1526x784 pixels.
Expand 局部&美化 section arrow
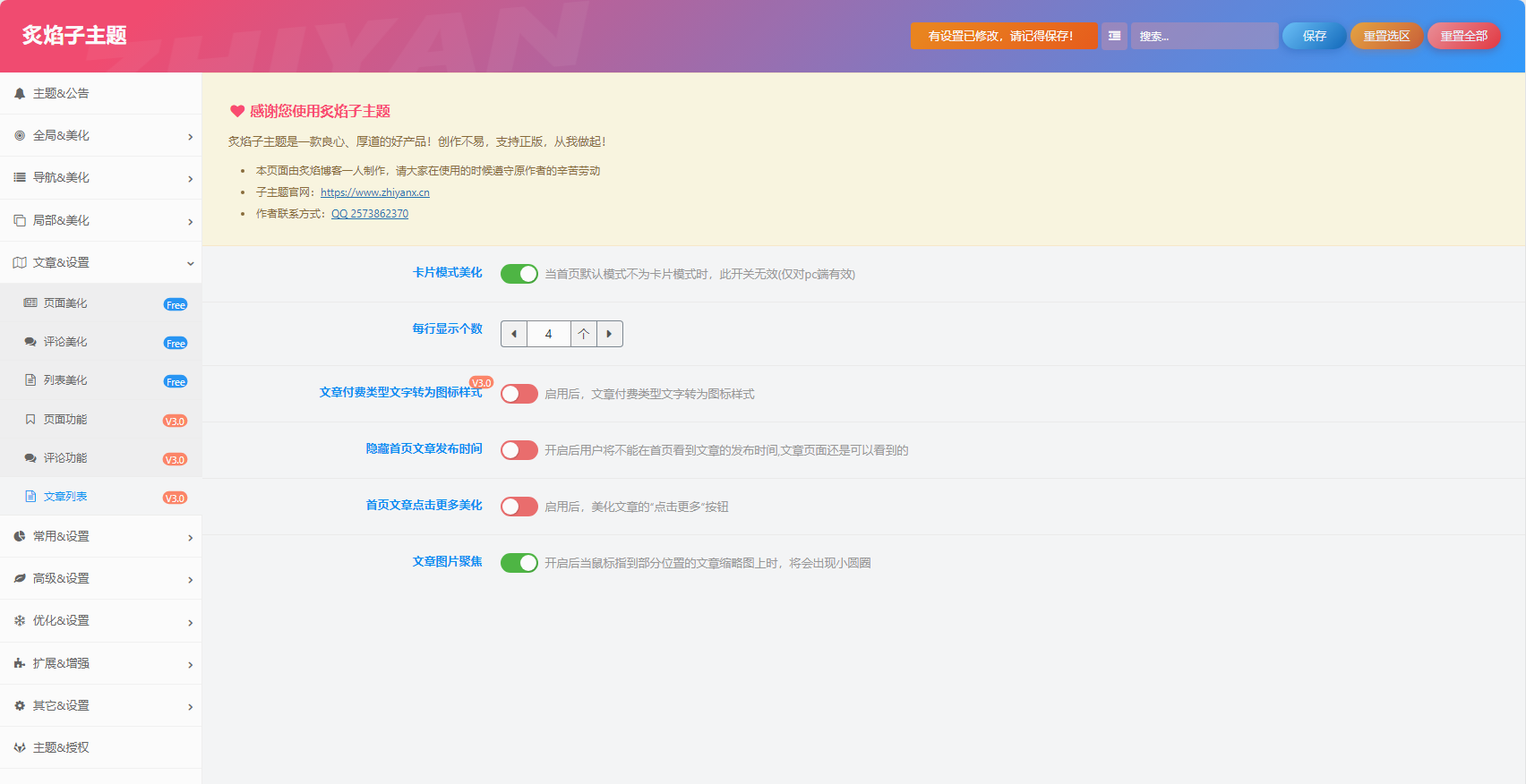click(190, 222)
